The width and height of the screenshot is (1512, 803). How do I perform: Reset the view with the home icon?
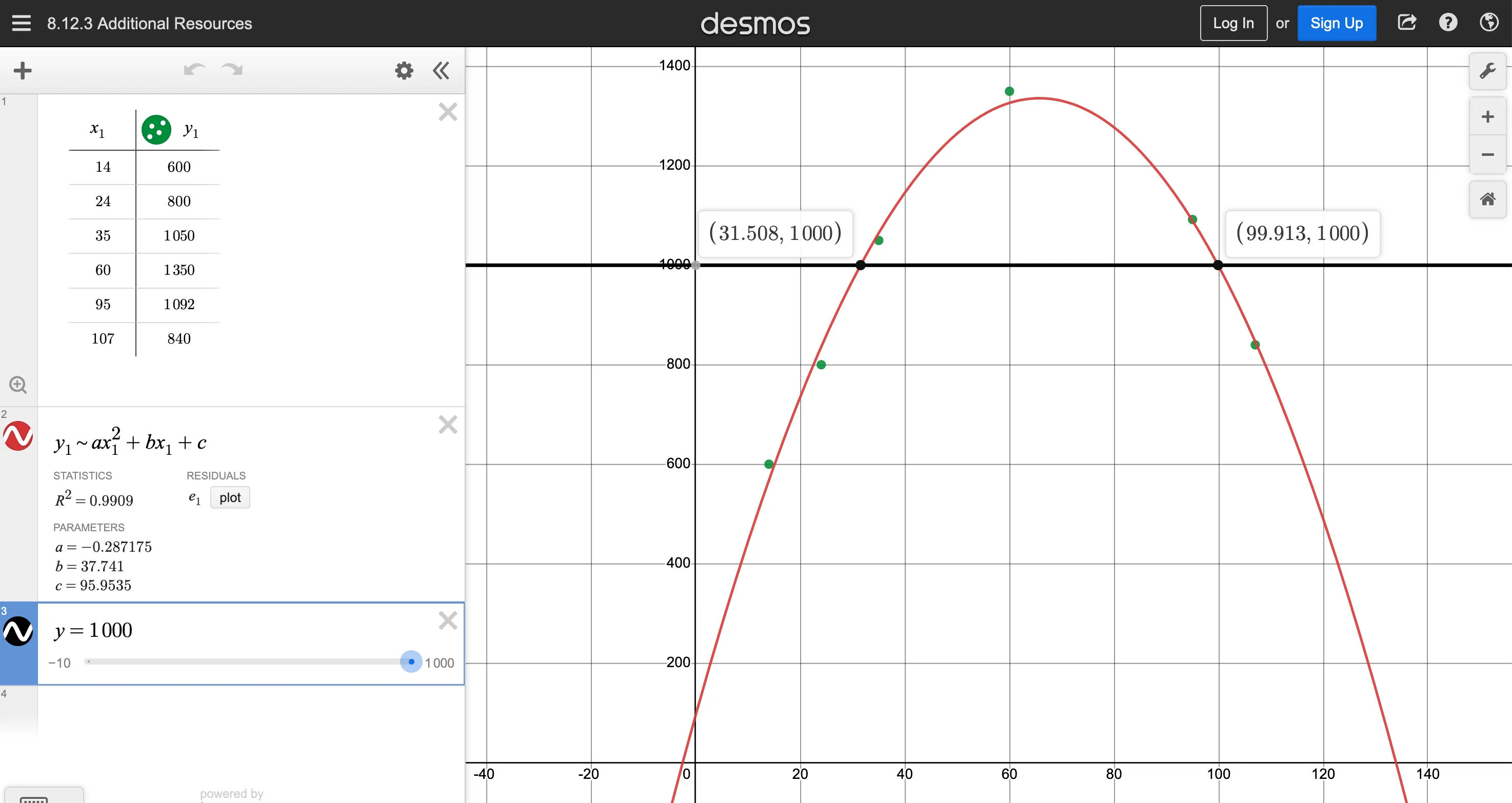click(x=1487, y=199)
